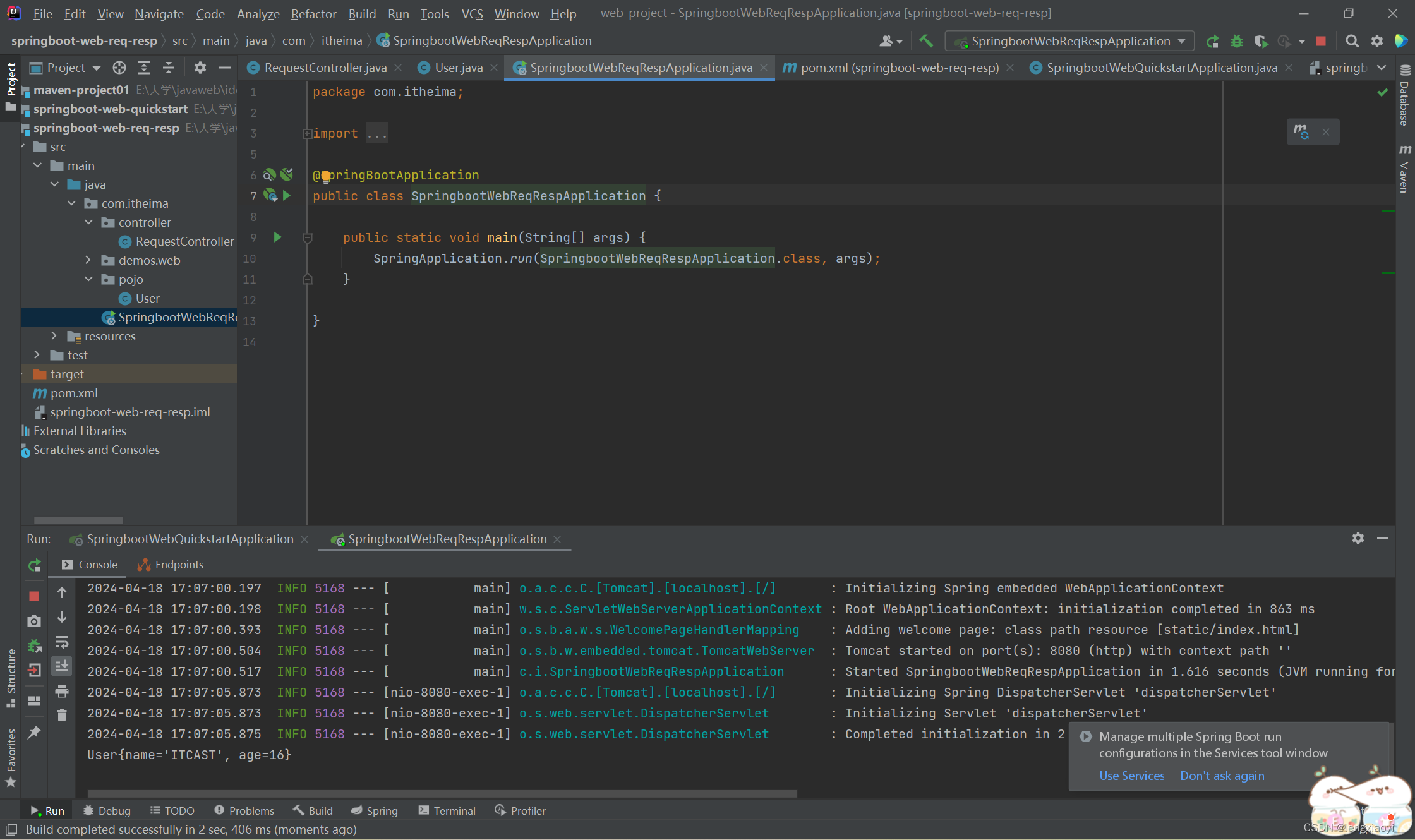Close the User.java editor tab

[494, 68]
